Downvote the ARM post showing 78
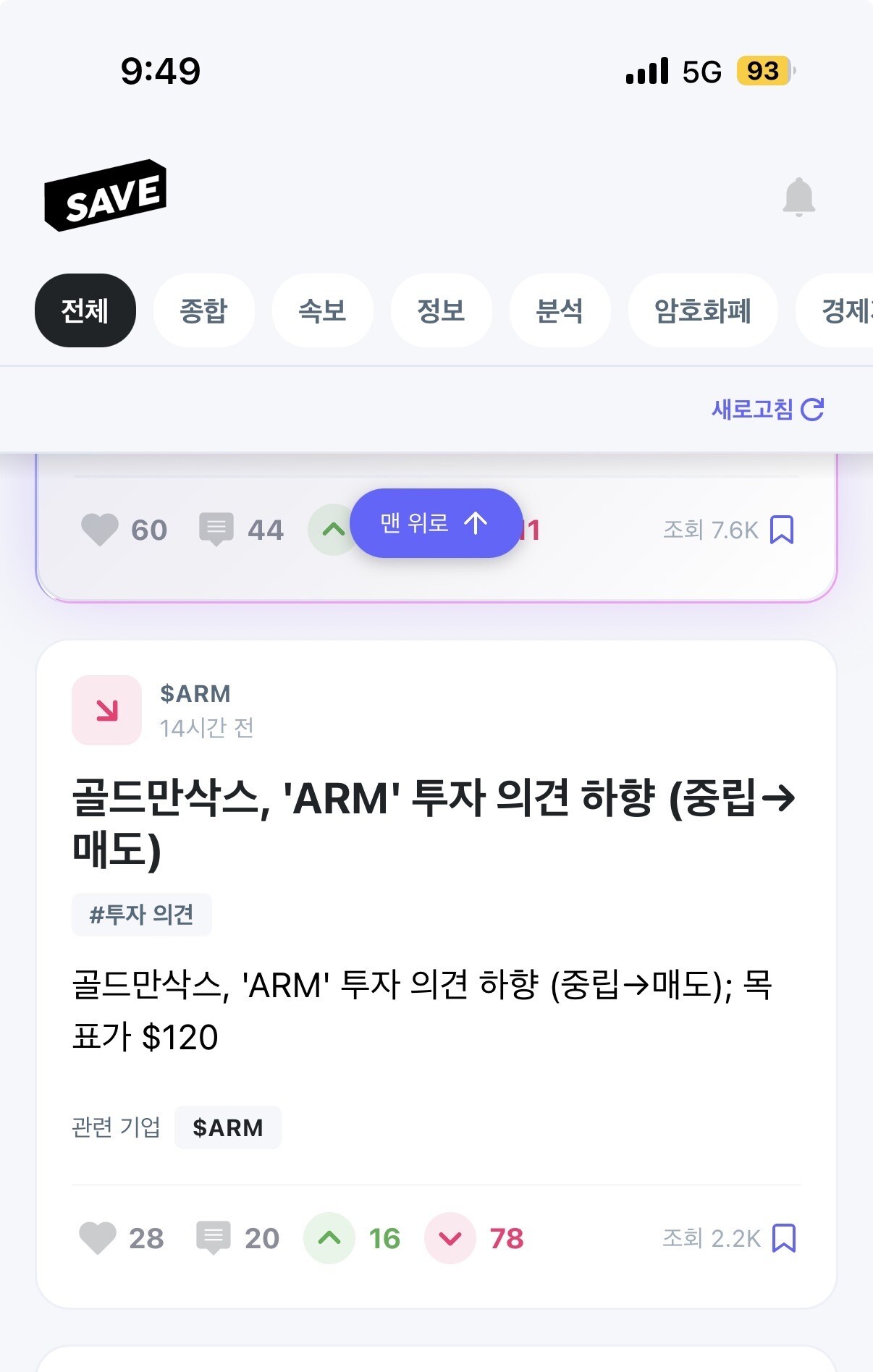The image size is (873, 1372). 450,1238
